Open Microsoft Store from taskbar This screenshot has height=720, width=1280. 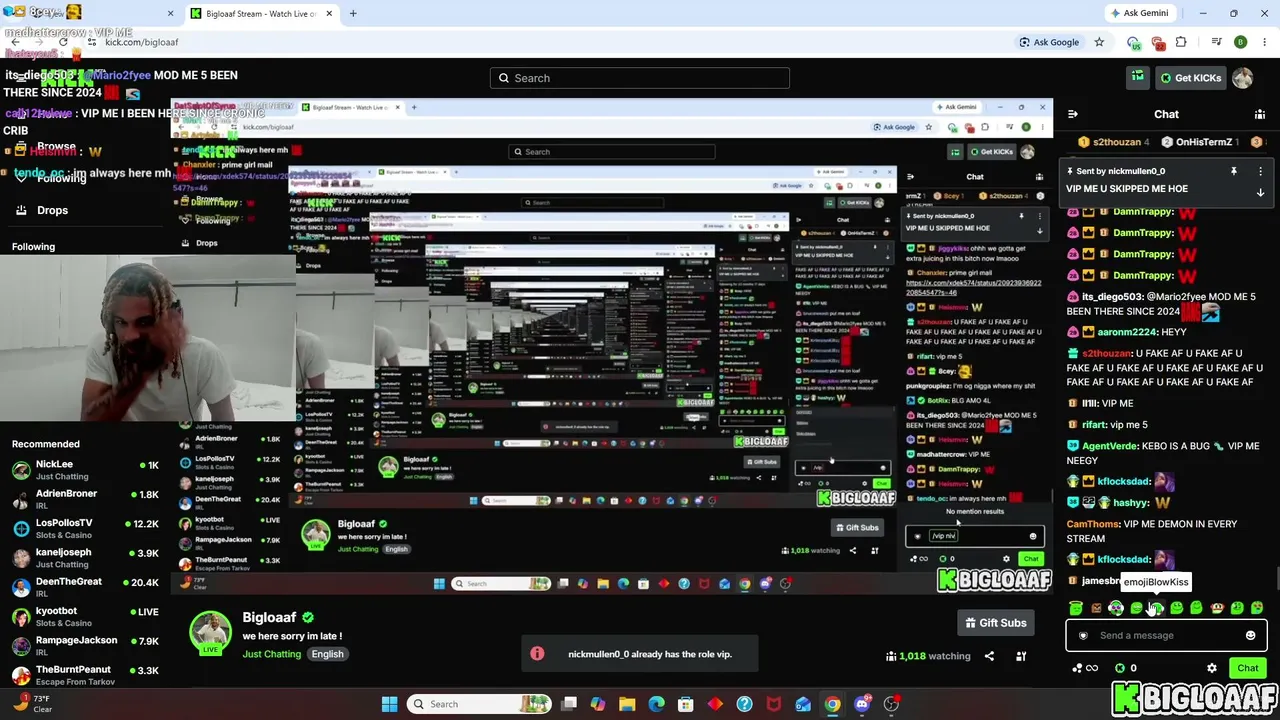686,704
